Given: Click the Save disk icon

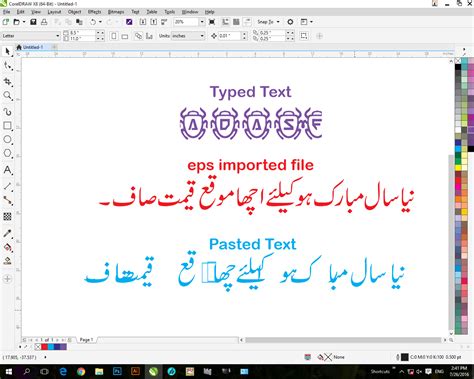Looking at the screenshot, I should tap(33, 22).
